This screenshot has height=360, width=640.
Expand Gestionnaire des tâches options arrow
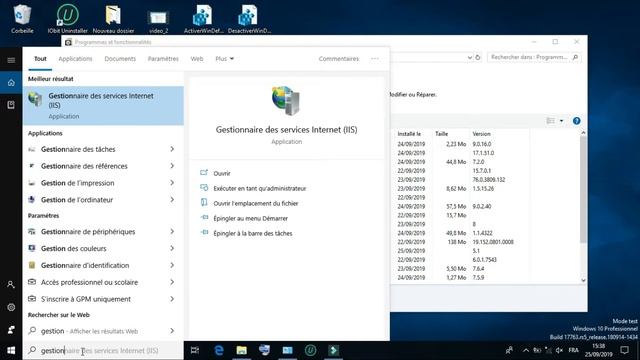coord(172,149)
